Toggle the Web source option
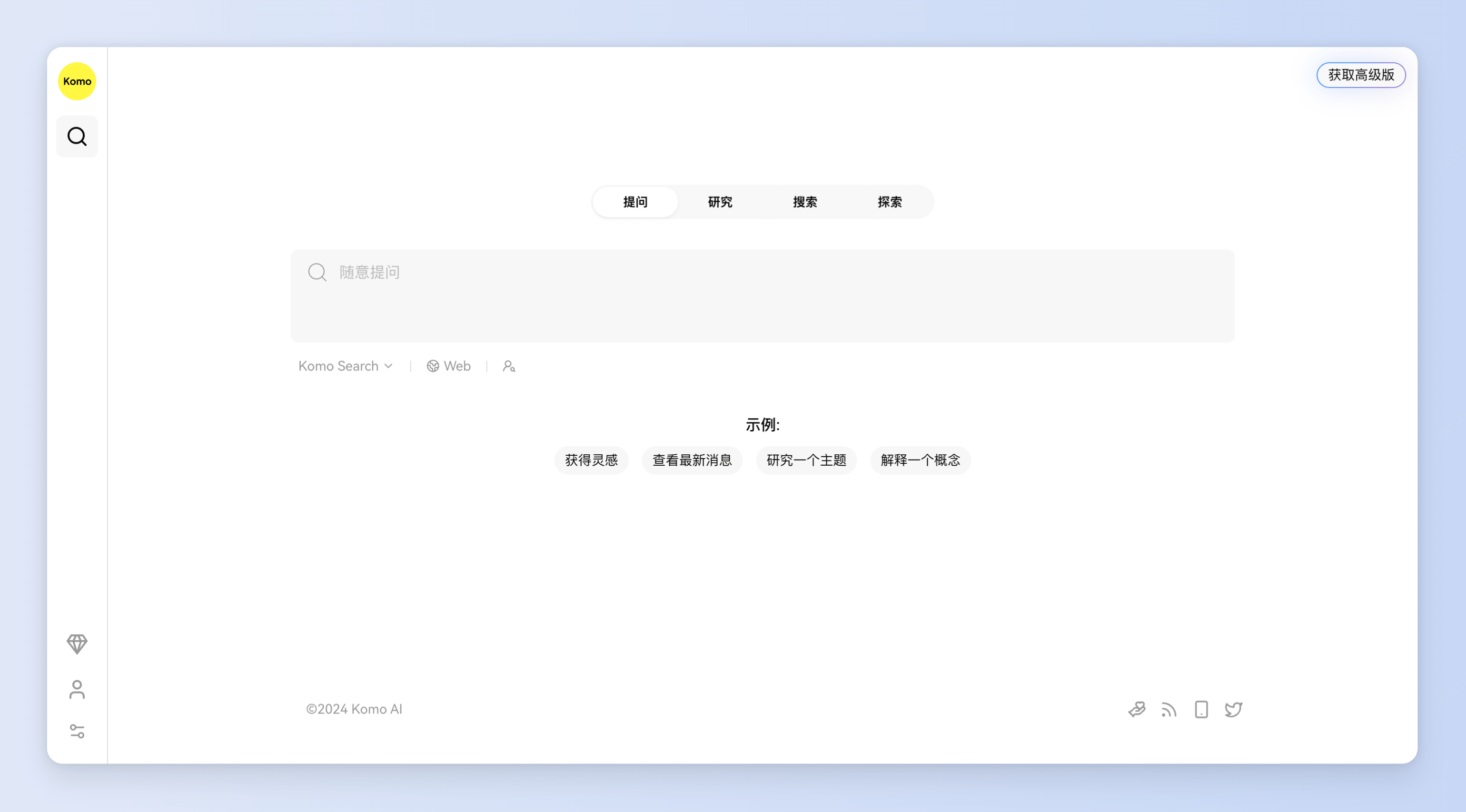Image resolution: width=1466 pixels, height=812 pixels. [448, 366]
